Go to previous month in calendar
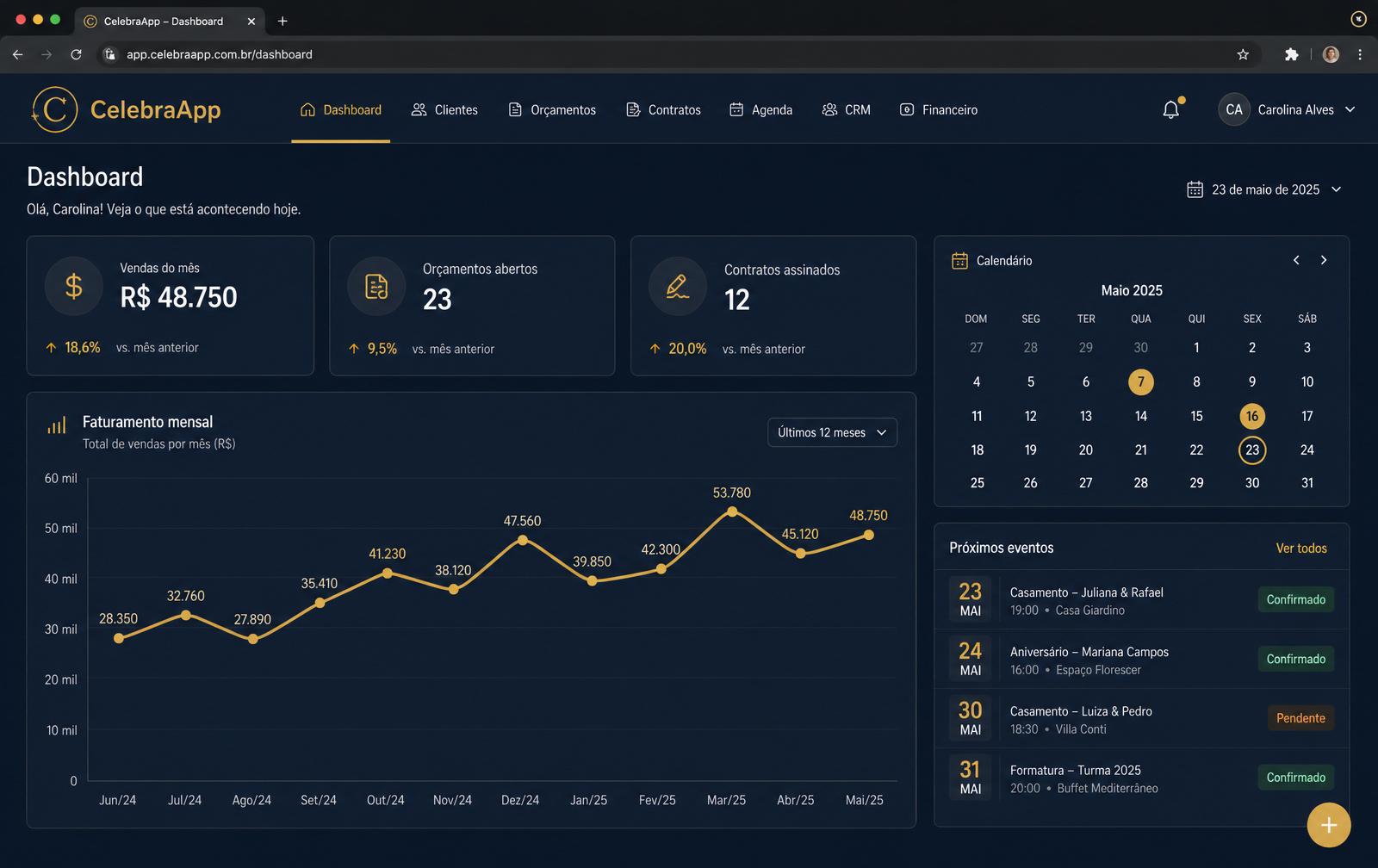 click(1296, 260)
